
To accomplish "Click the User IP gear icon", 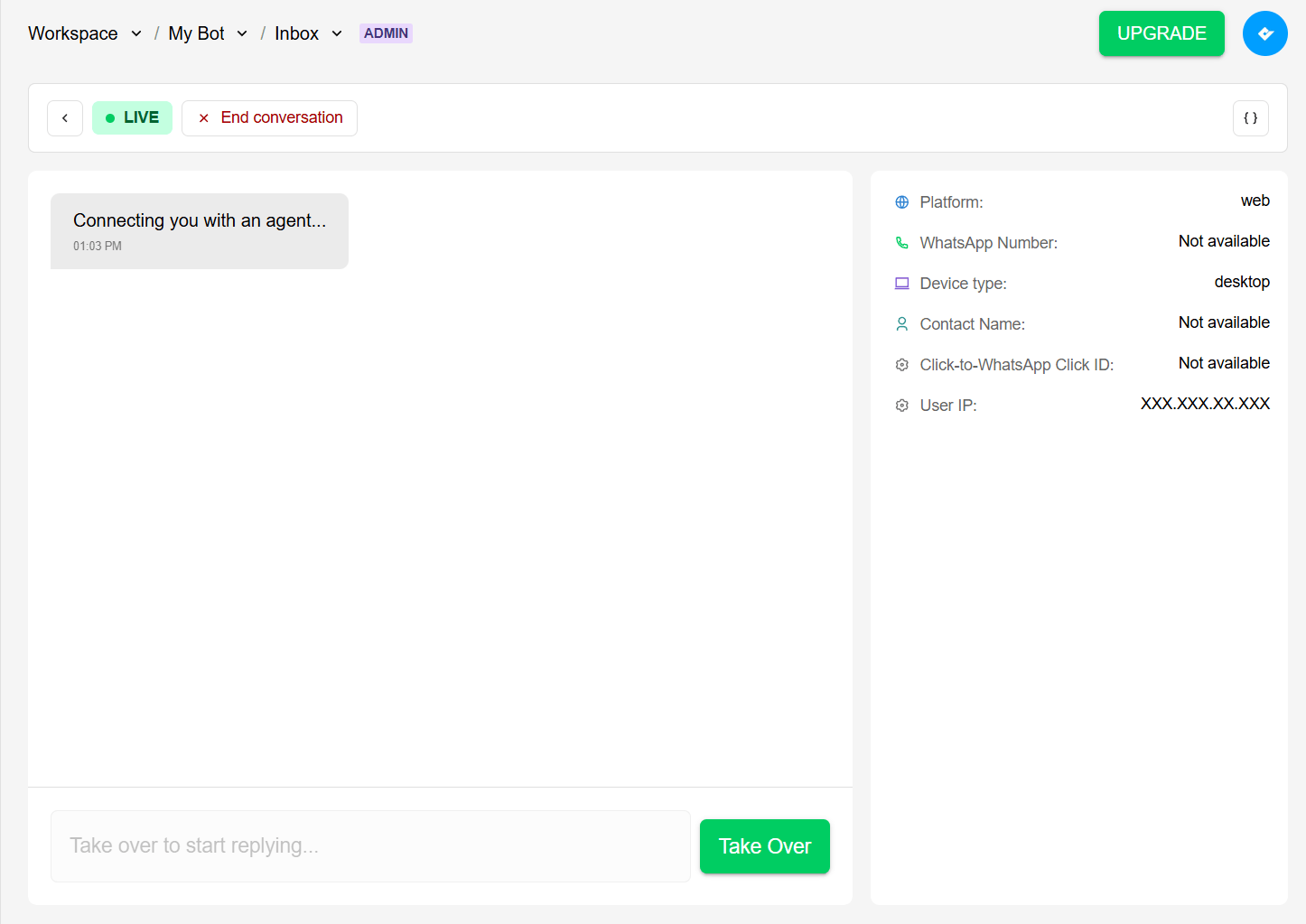I will point(901,406).
